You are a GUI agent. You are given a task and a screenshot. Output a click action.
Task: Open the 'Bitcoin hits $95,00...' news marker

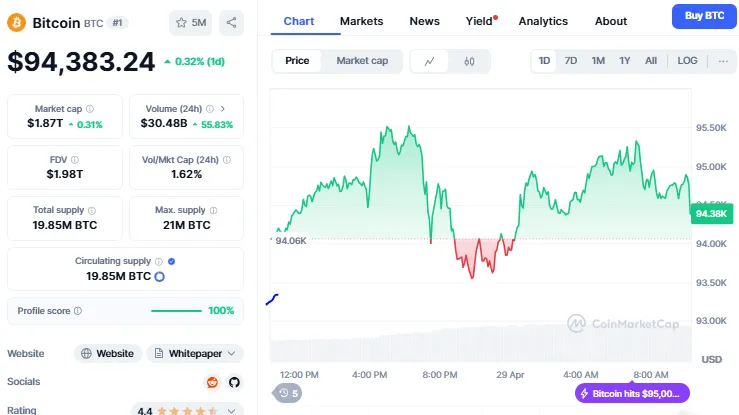click(x=631, y=394)
